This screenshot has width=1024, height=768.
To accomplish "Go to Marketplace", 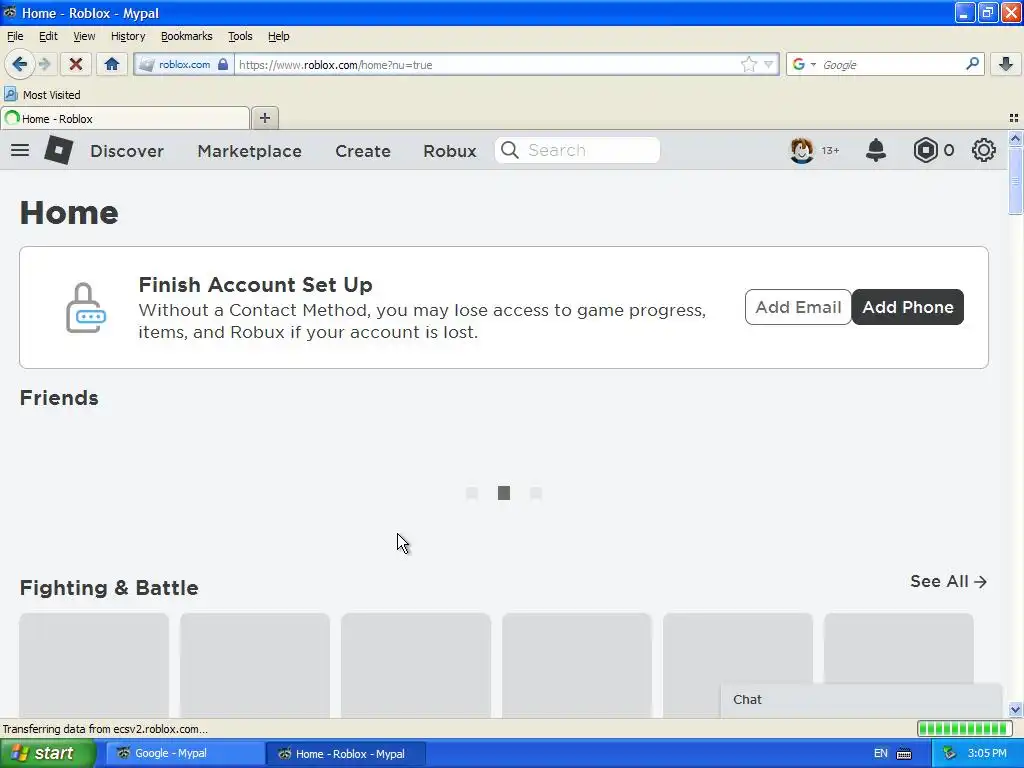I will coord(249,151).
